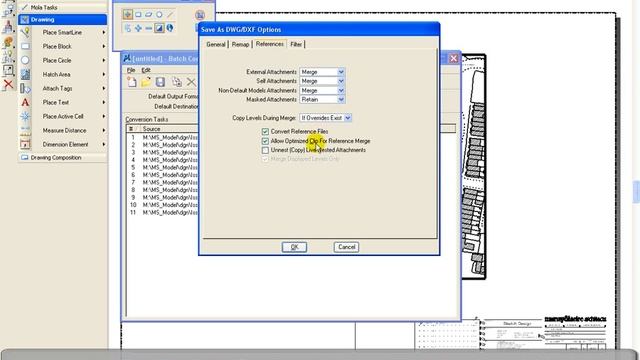Viewport: 640px width, 360px height.
Task: Click the subtract mode minus icon
Action: (x=149, y=28)
